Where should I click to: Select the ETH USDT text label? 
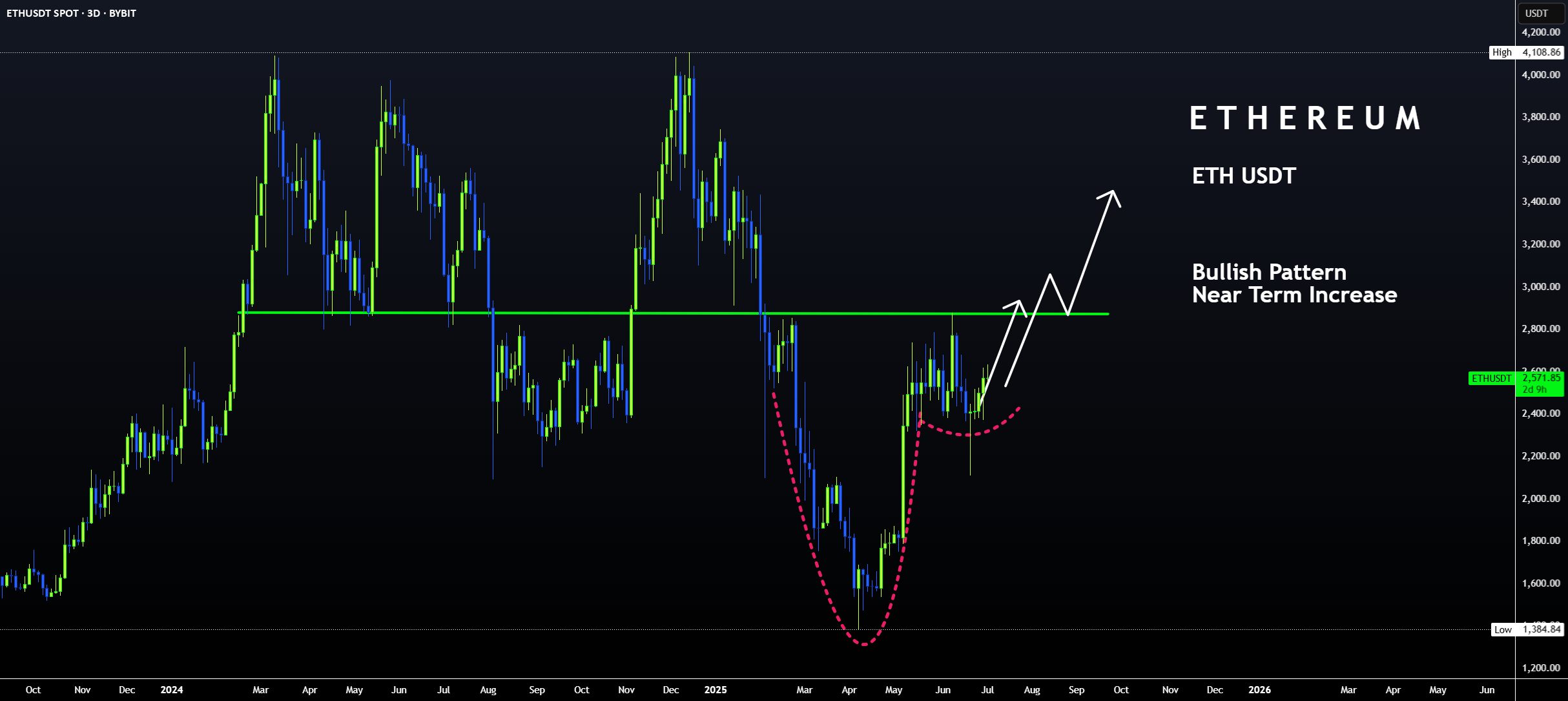click(1244, 176)
